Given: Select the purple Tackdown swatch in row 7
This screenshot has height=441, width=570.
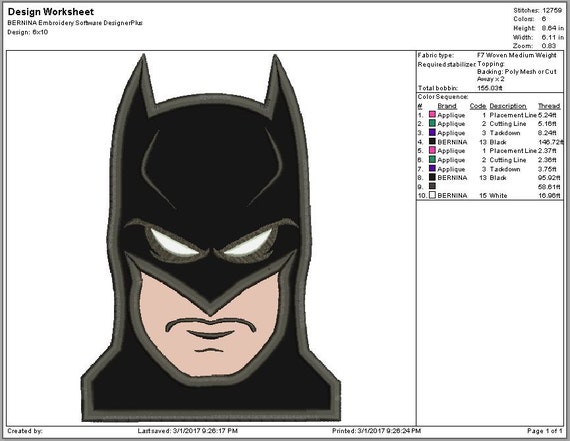Looking at the screenshot, I should click(x=432, y=169).
